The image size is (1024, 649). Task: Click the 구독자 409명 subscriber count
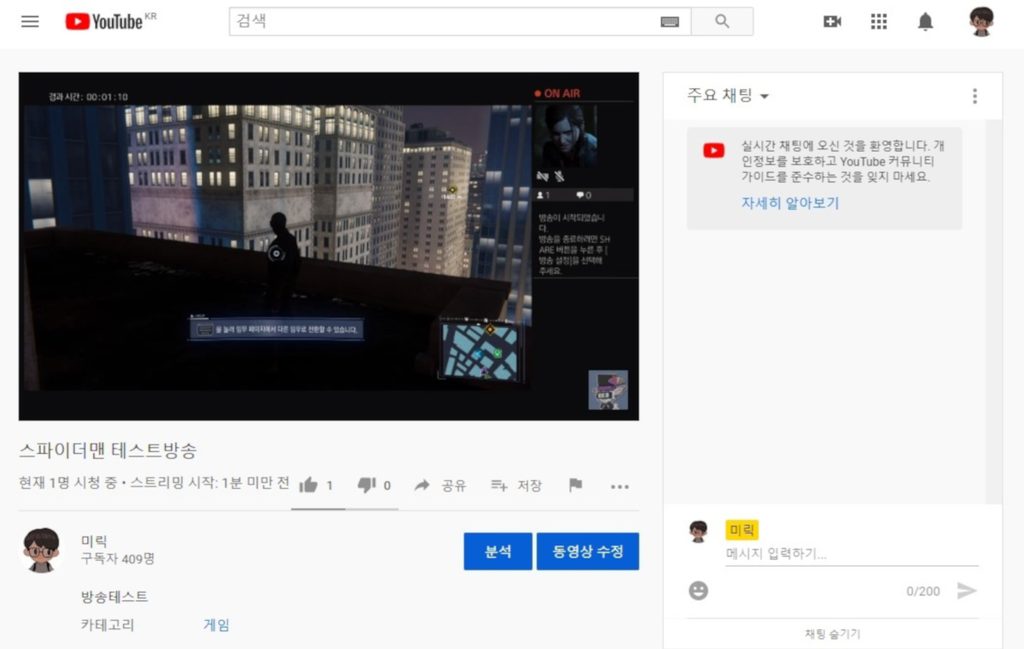tap(118, 559)
